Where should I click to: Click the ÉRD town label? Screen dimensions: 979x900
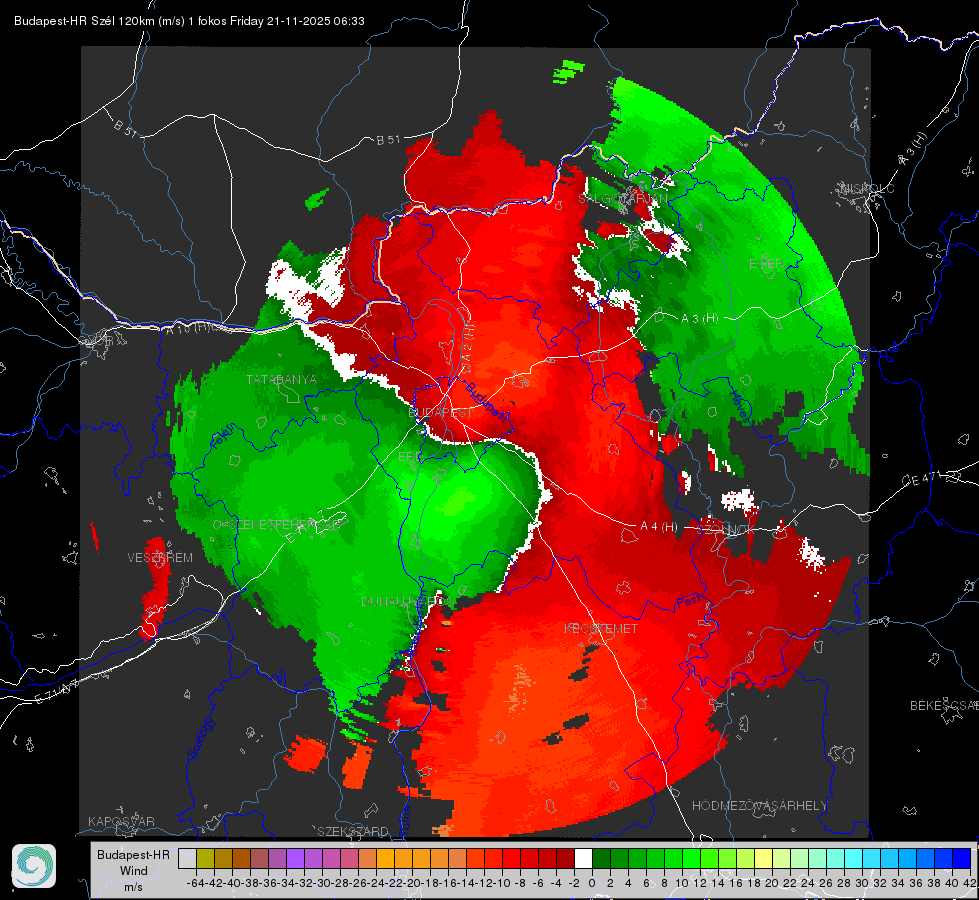(x=410, y=457)
